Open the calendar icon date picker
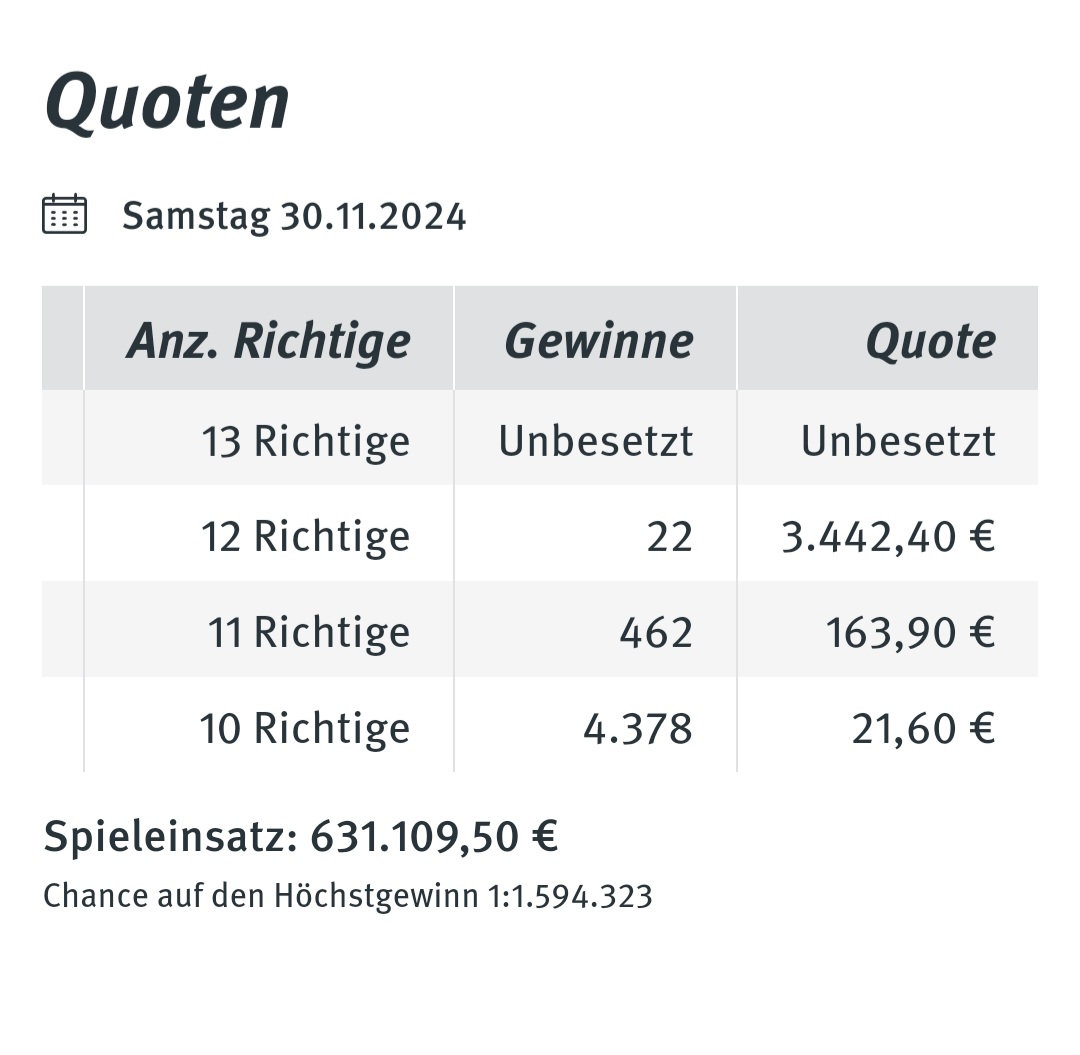The height and width of the screenshot is (1055, 1080). click(64, 214)
